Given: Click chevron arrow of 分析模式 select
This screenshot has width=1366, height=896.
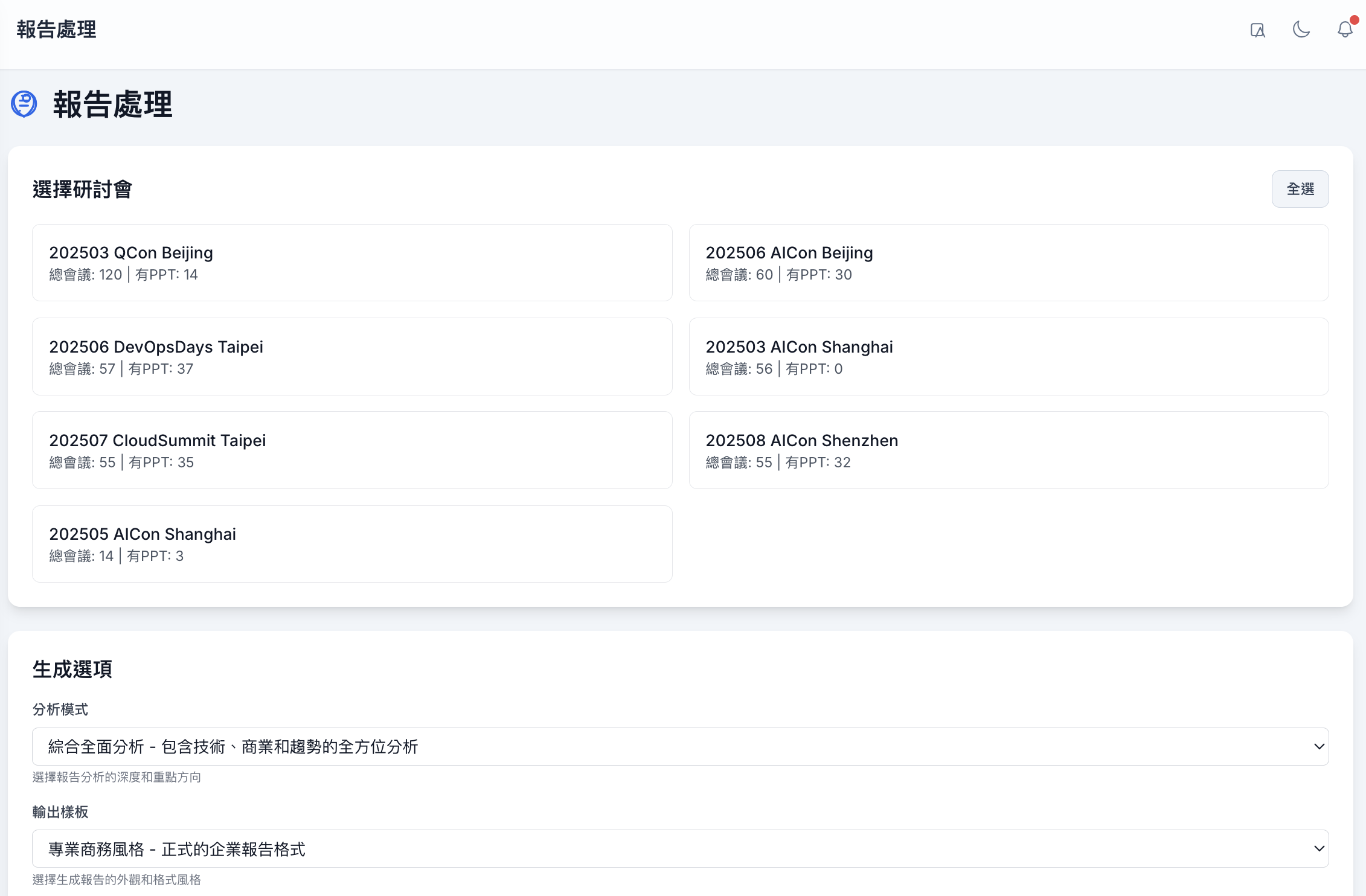Looking at the screenshot, I should pyautogui.click(x=1319, y=747).
